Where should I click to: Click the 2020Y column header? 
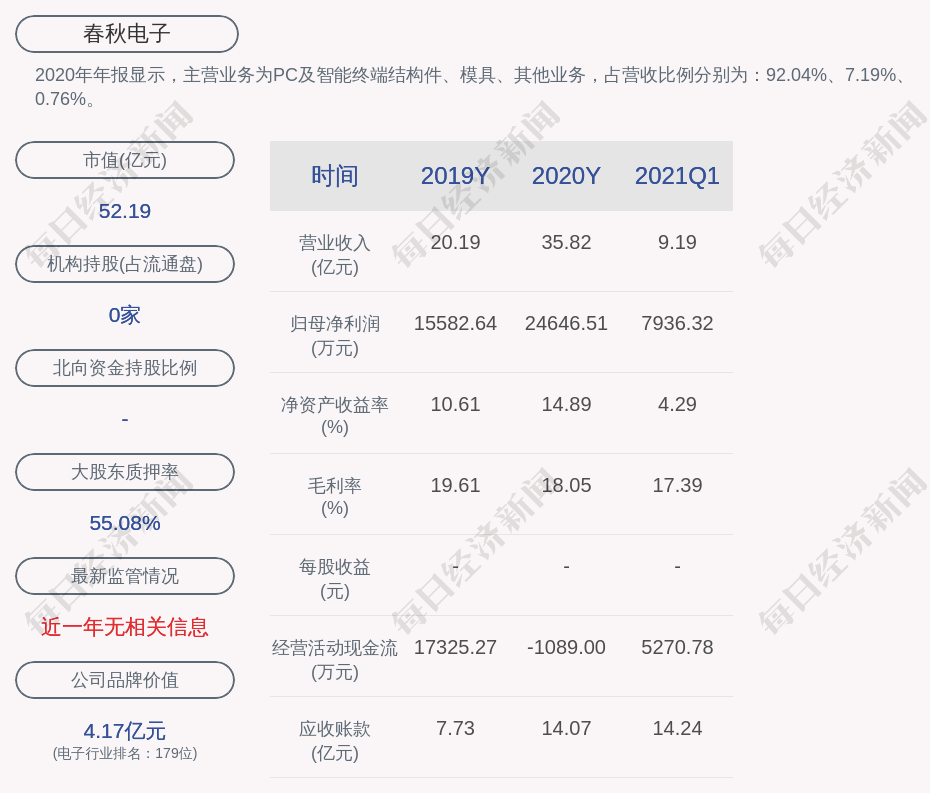pyautogui.click(x=566, y=176)
